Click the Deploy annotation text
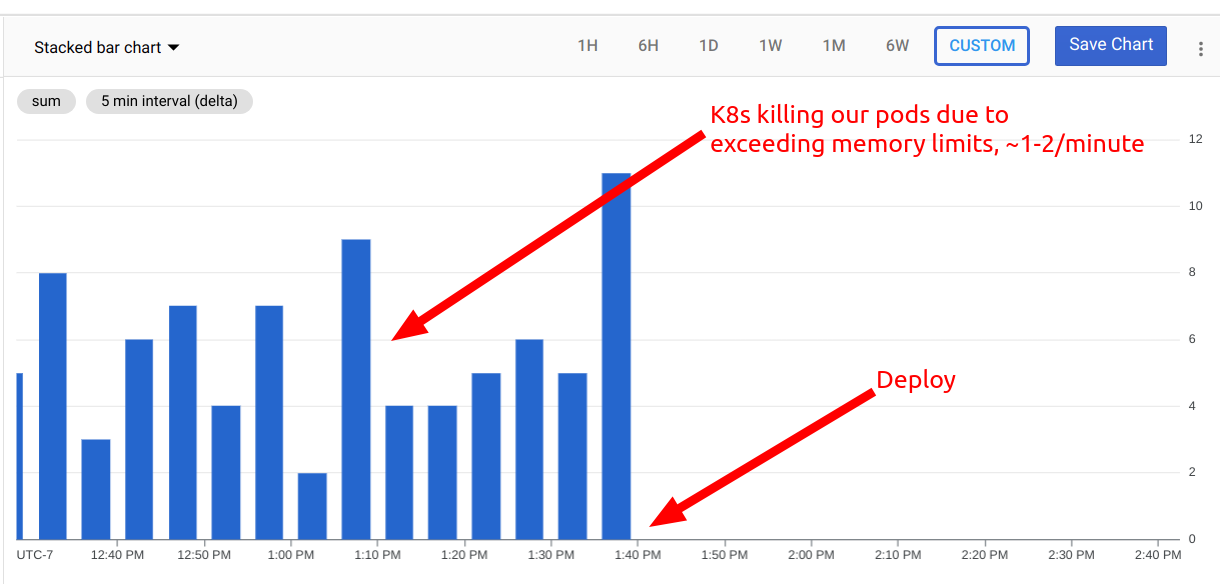Image resolution: width=1220 pixels, height=584 pixels. pyautogui.click(x=915, y=379)
